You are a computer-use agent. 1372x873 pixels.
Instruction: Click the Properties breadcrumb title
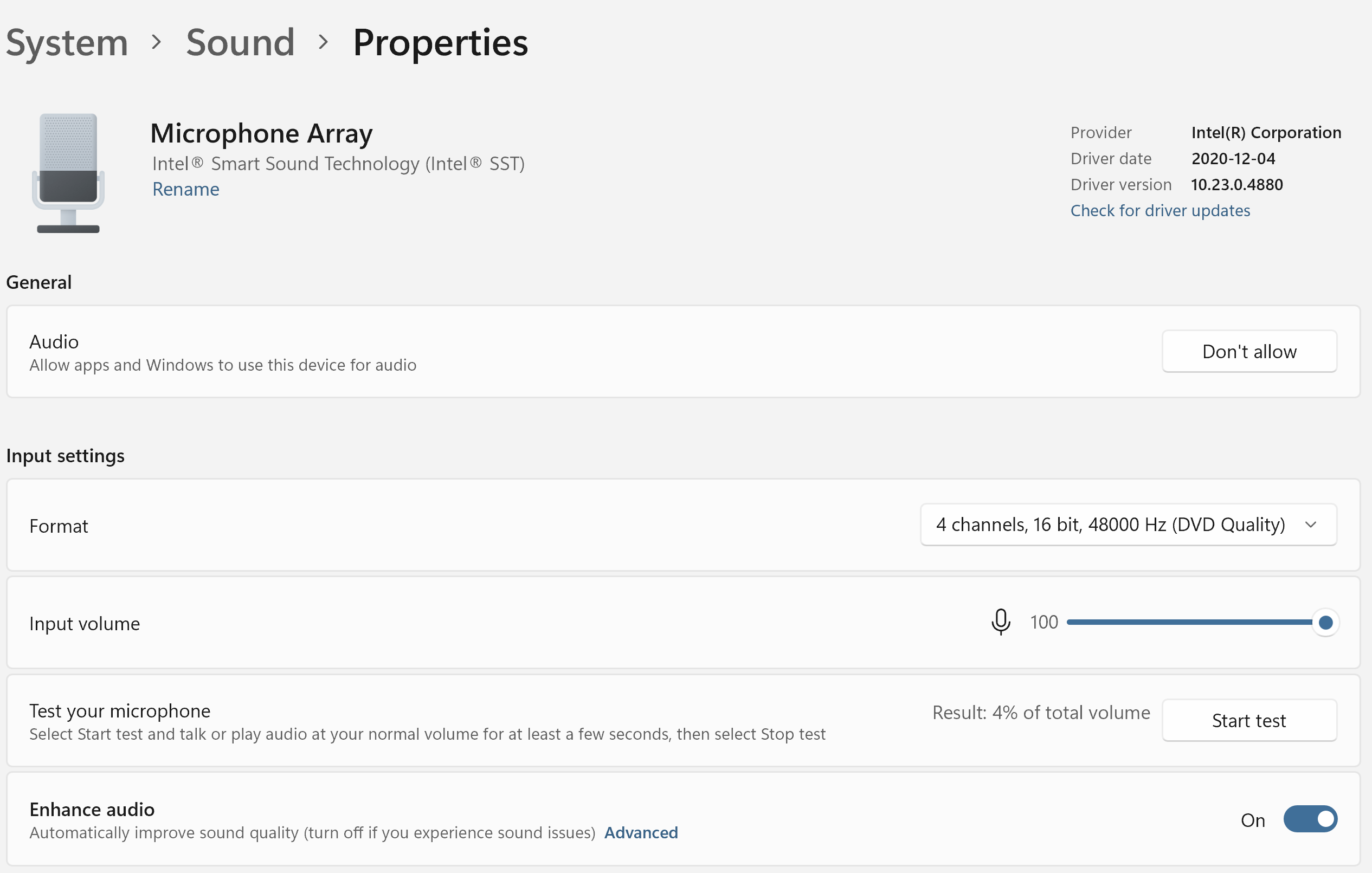440,43
